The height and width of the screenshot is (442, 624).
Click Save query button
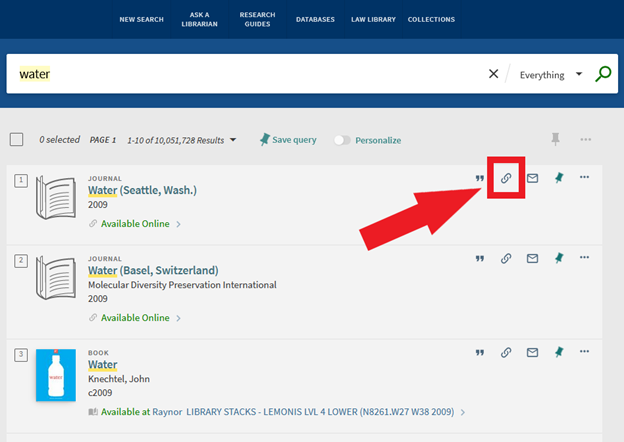(288, 140)
